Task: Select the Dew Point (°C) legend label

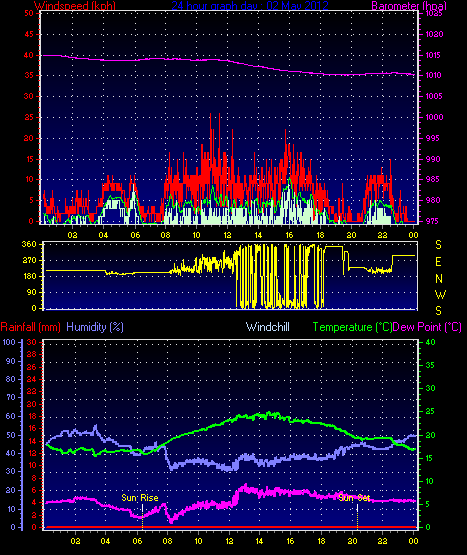Action: [x=427, y=327]
